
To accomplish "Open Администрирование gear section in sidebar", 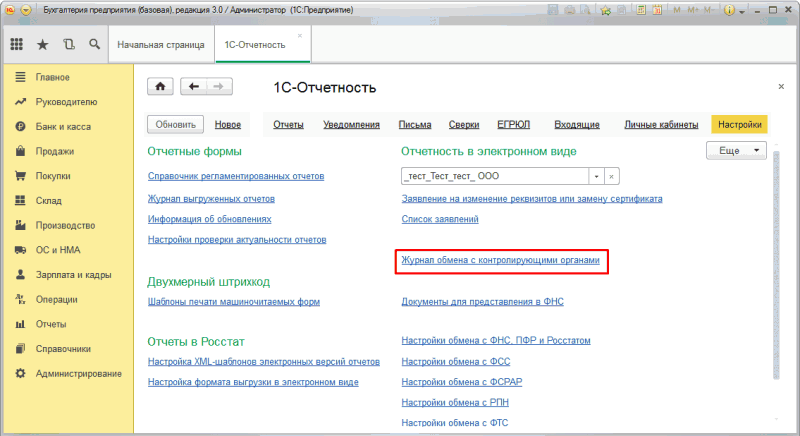I will 78,374.
